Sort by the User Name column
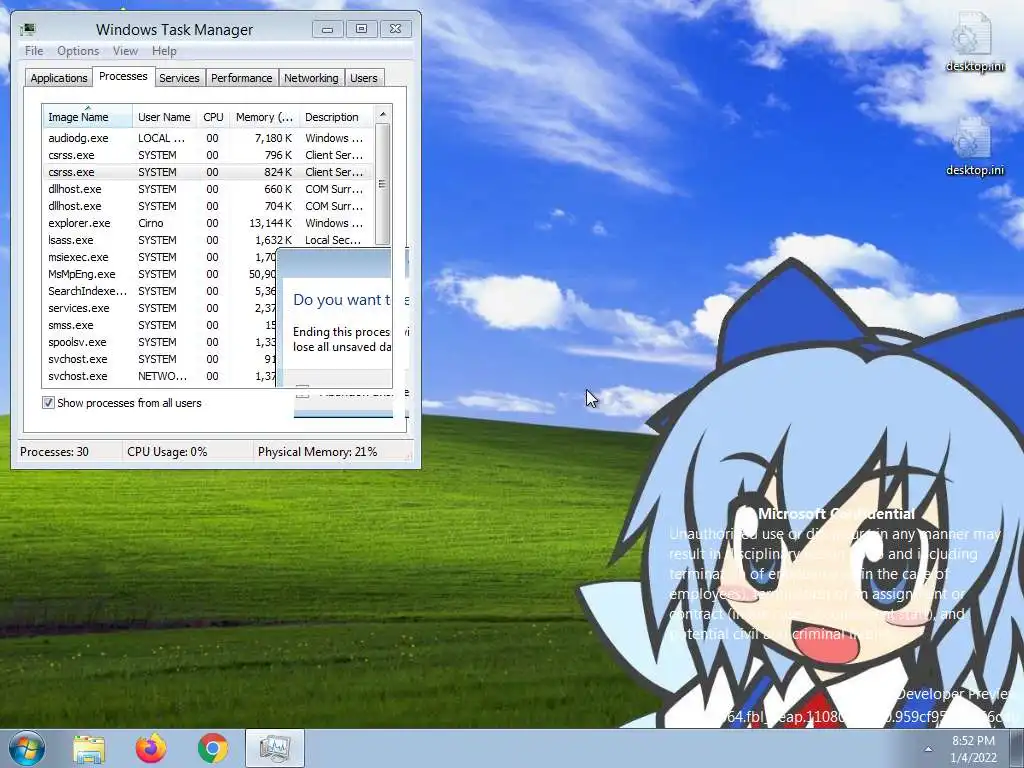 pyautogui.click(x=164, y=117)
